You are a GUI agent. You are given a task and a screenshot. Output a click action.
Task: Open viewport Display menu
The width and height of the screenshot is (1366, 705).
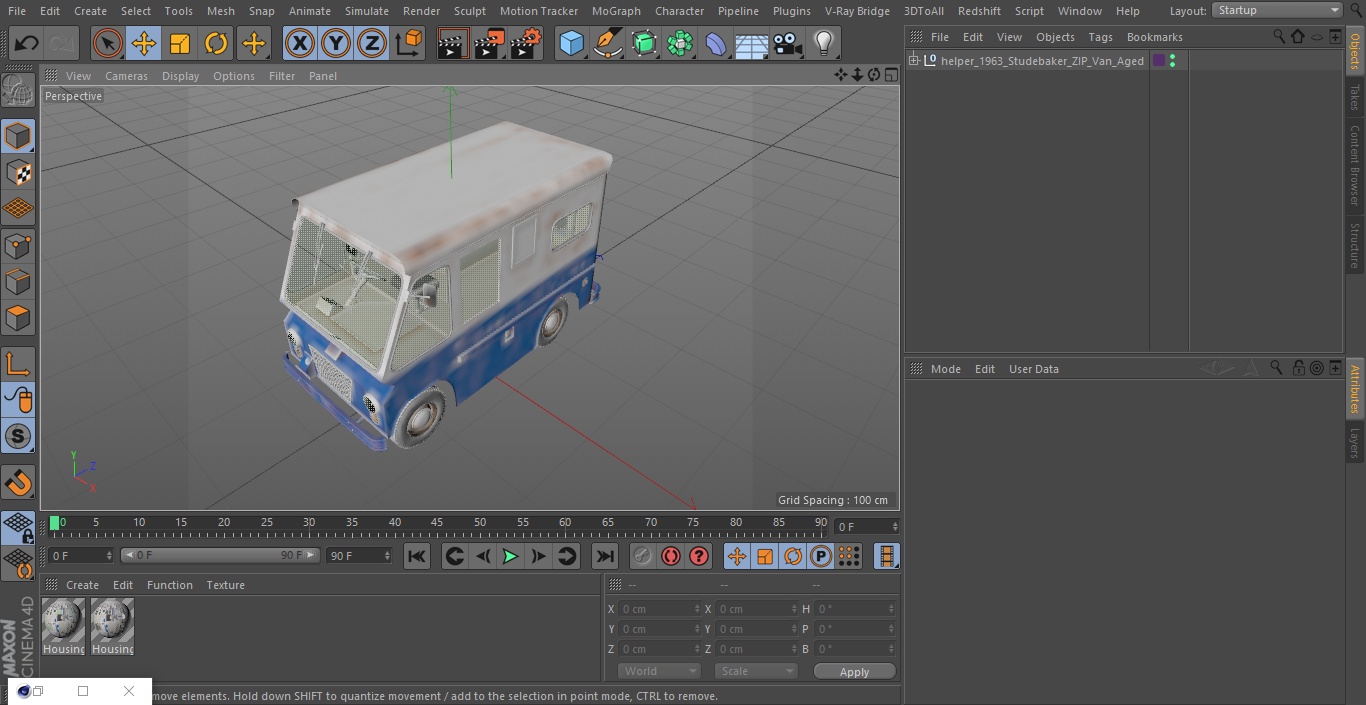pos(180,76)
